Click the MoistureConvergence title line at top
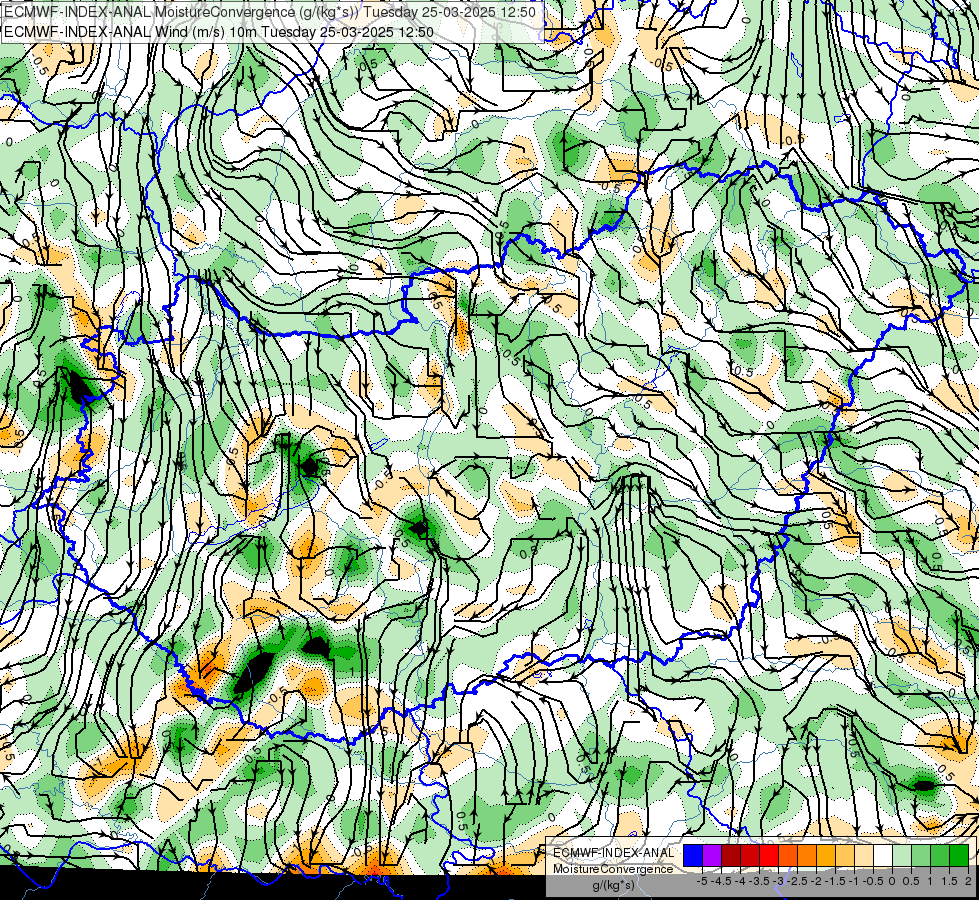979x900 pixels. pyautogui.click(x=269, y=12)
